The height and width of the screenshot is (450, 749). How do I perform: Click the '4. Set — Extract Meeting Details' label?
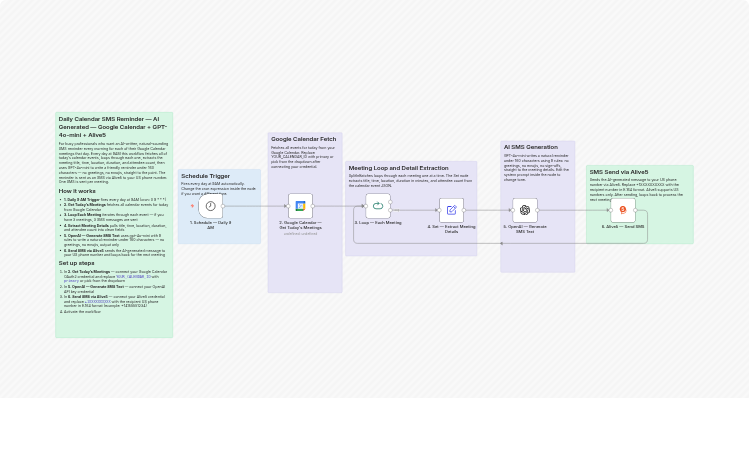451,229
